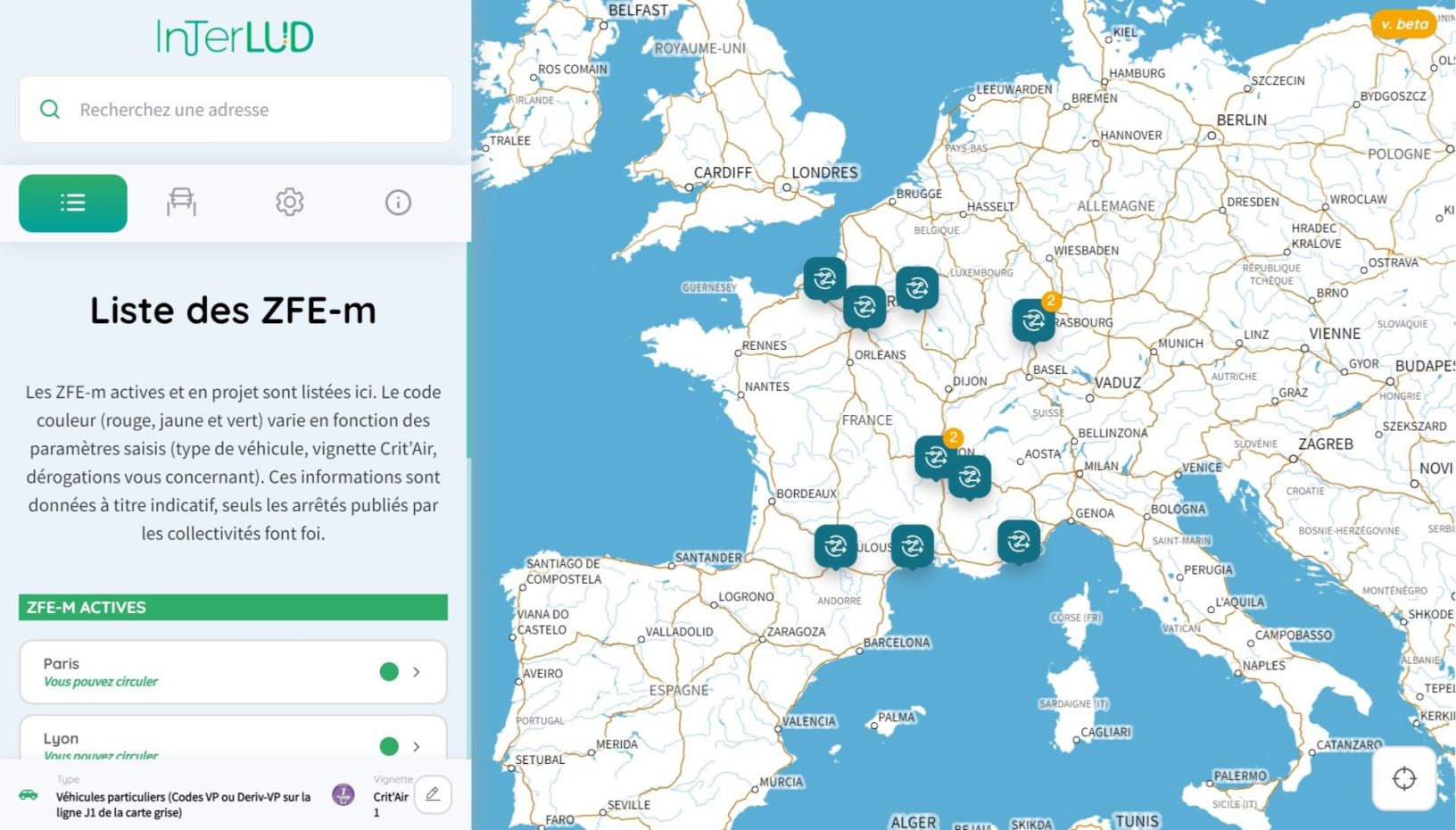Select the ZFE marker near Strasbourg
Viewport: 1456px width, 830px height.
1033,320
